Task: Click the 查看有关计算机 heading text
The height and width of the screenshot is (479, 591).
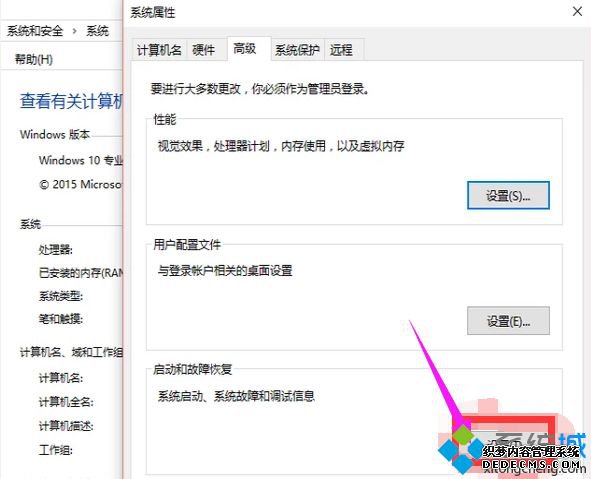Action: coord(71,101)
